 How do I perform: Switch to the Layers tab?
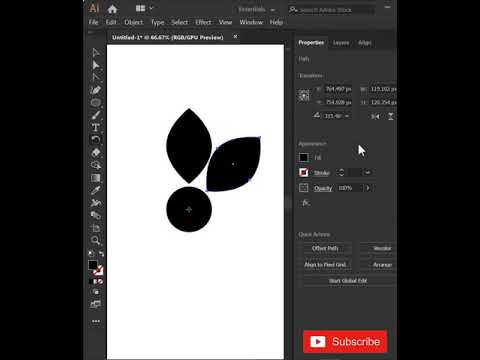point(341,43)
